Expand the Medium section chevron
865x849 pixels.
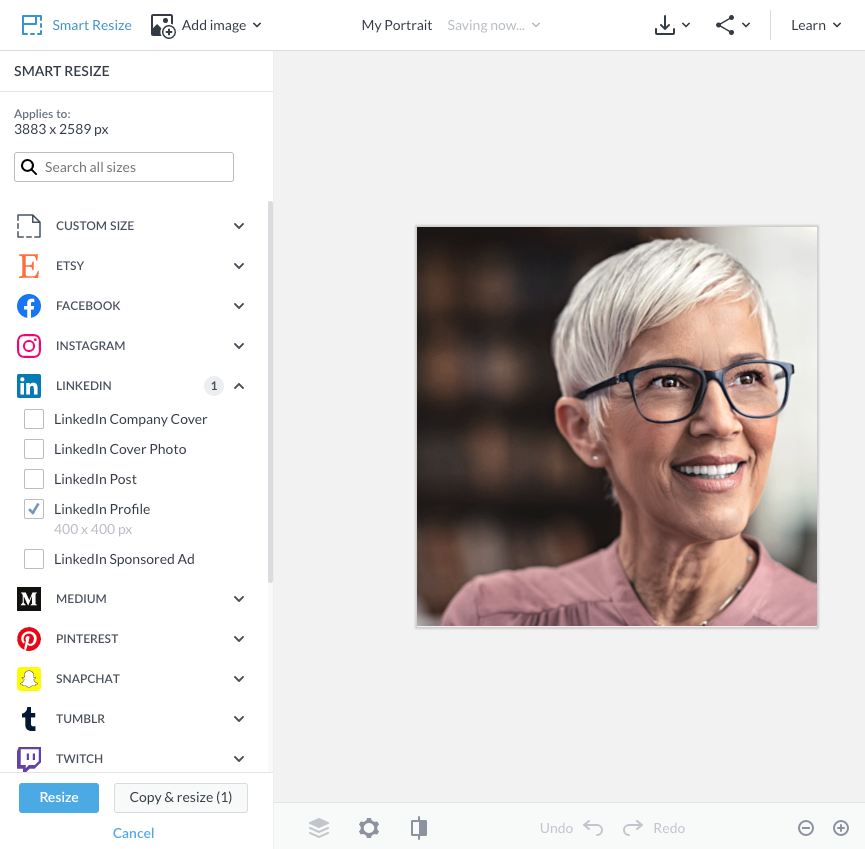(239, 599)
